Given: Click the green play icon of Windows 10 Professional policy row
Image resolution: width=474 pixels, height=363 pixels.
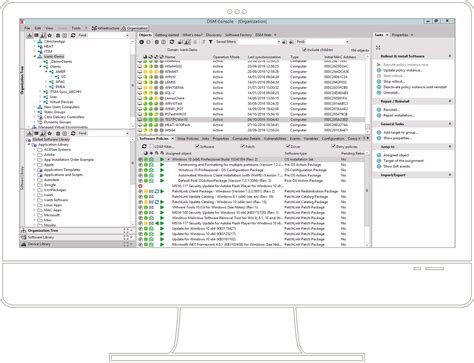Looking at the screenshot, I should click(162, 159).
